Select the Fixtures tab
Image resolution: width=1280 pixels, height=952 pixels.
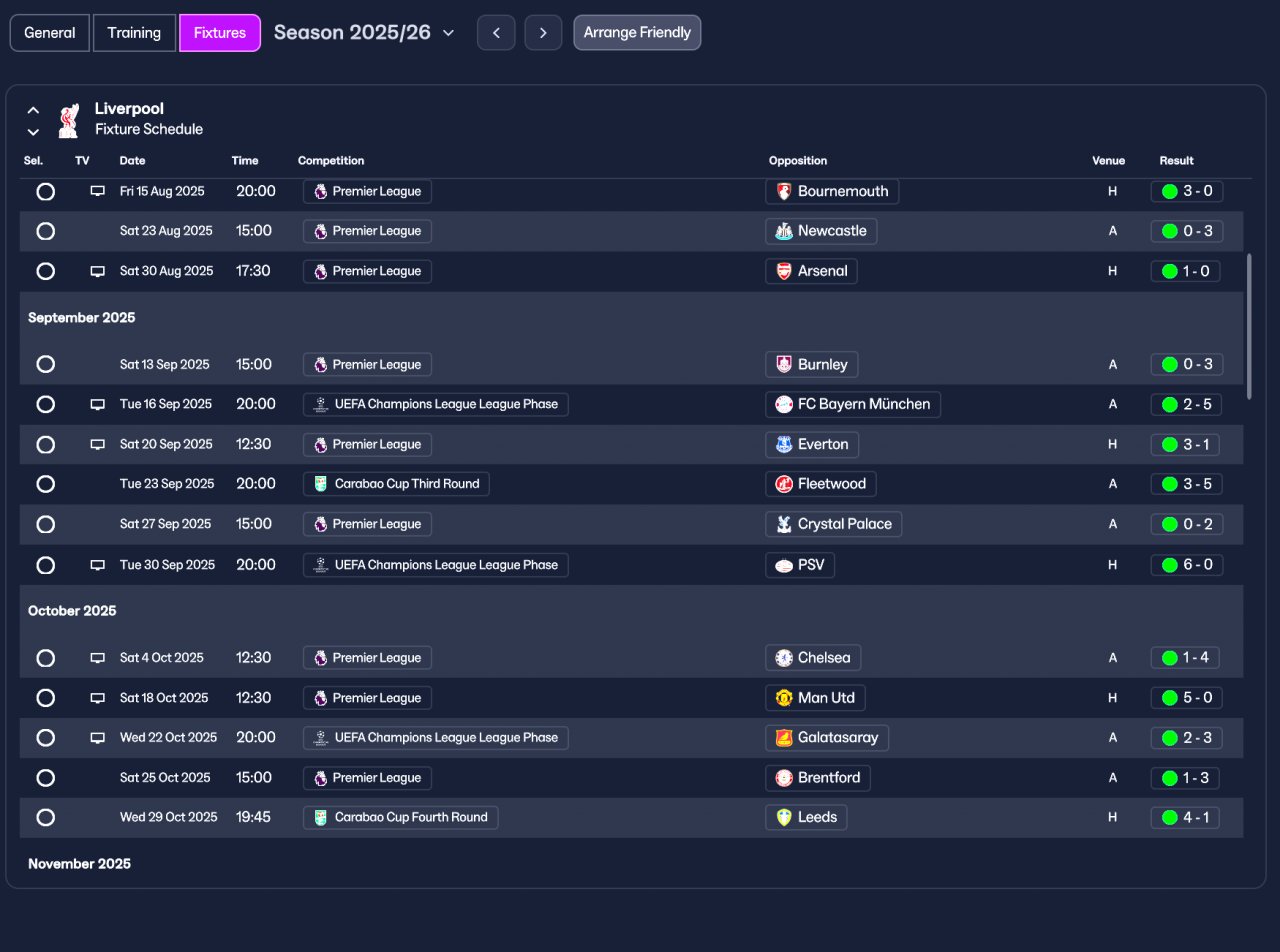220,33
